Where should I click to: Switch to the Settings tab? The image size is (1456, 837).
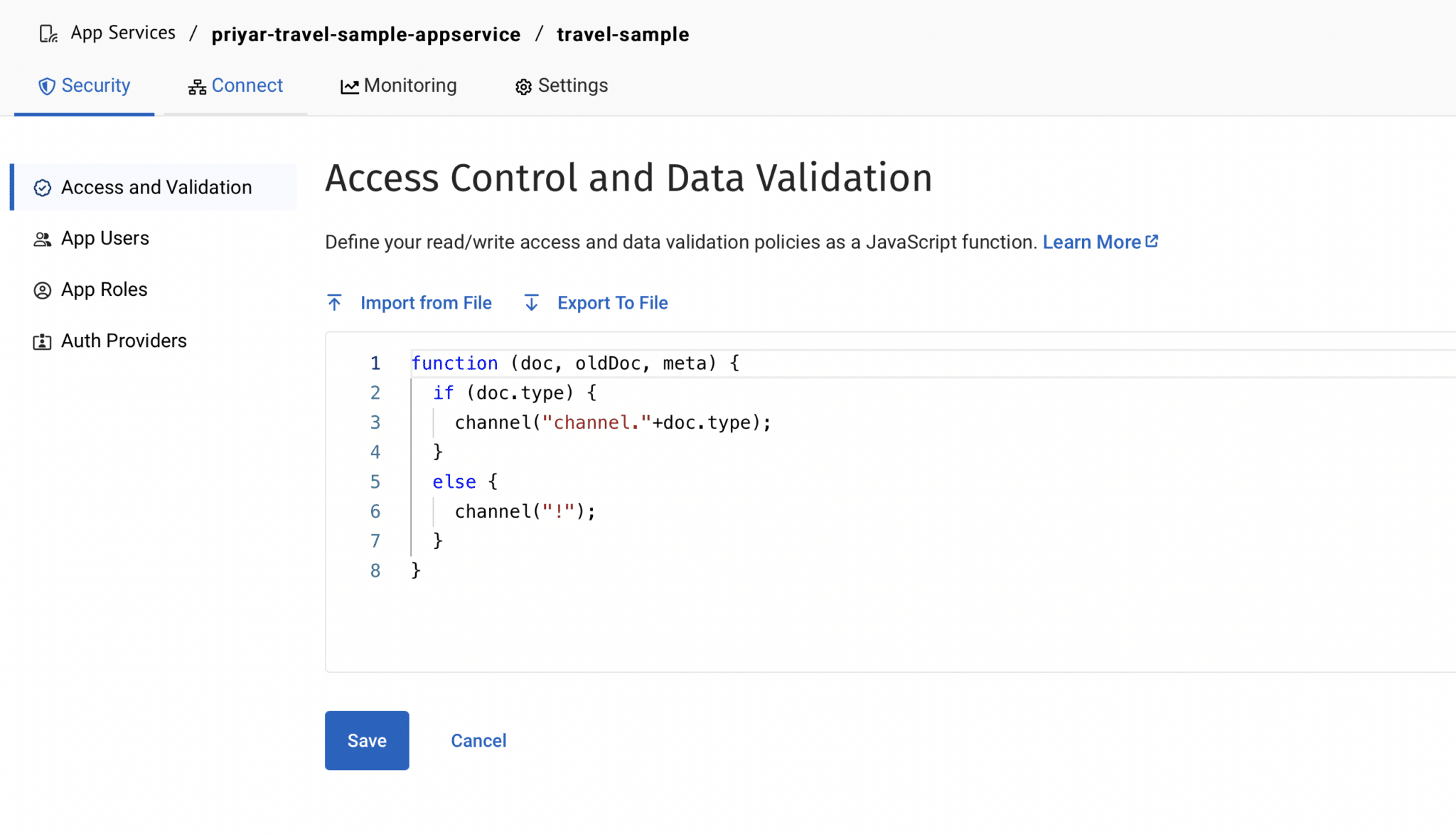pyautogui.click(x=572, y=85)
